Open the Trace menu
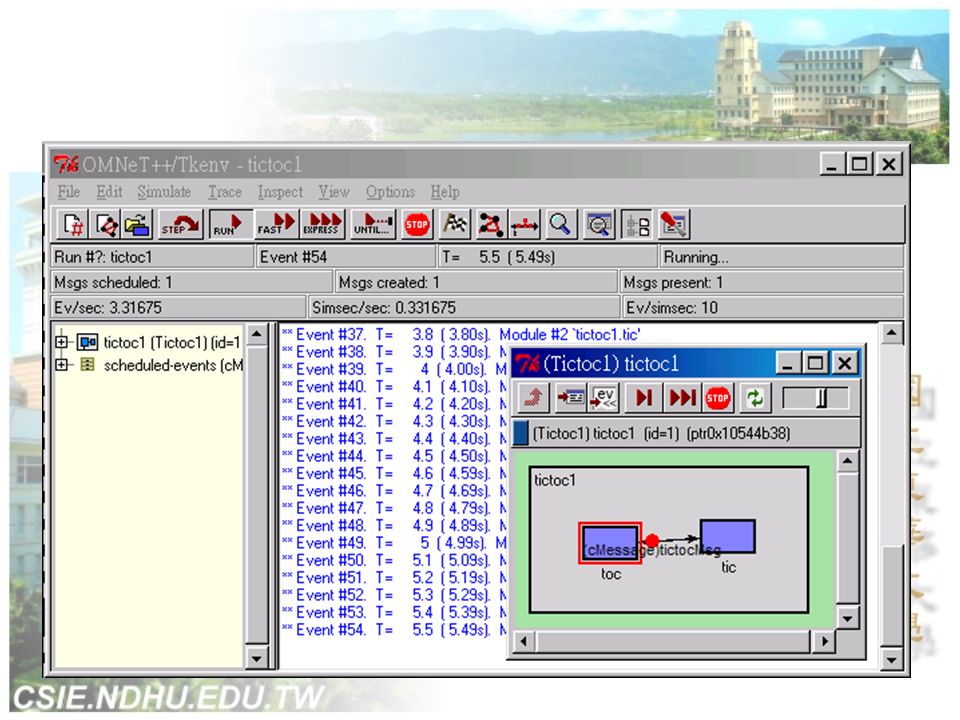Viewport: 960px width, 720px height. pos(225,192)
